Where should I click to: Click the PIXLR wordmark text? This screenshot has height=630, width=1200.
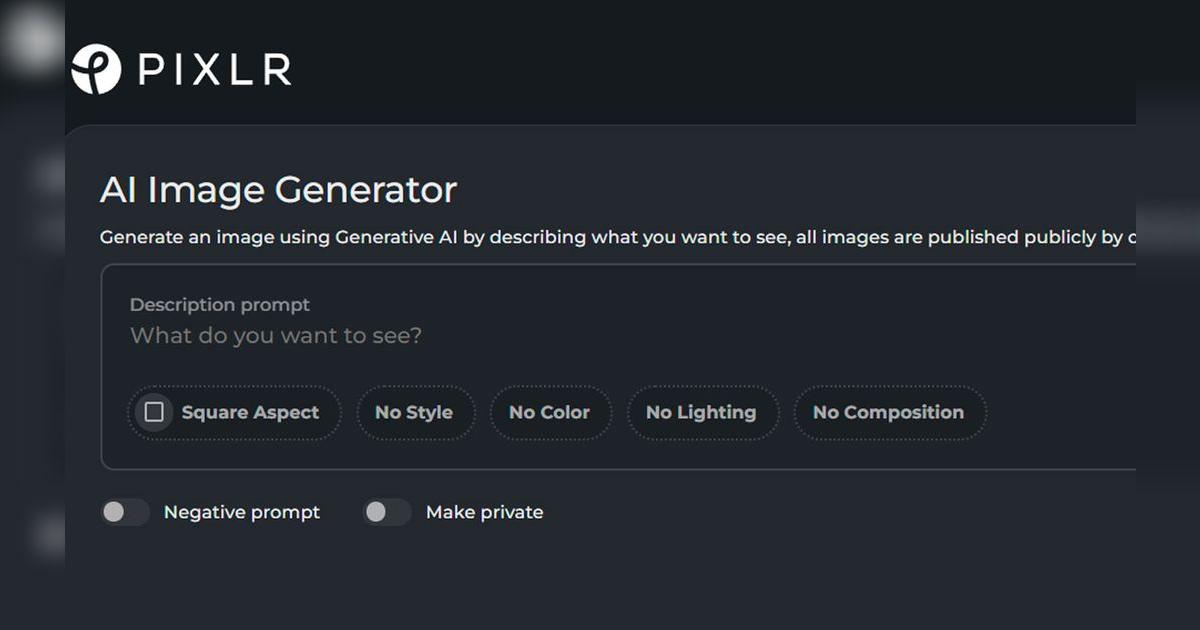click(215, 70)
